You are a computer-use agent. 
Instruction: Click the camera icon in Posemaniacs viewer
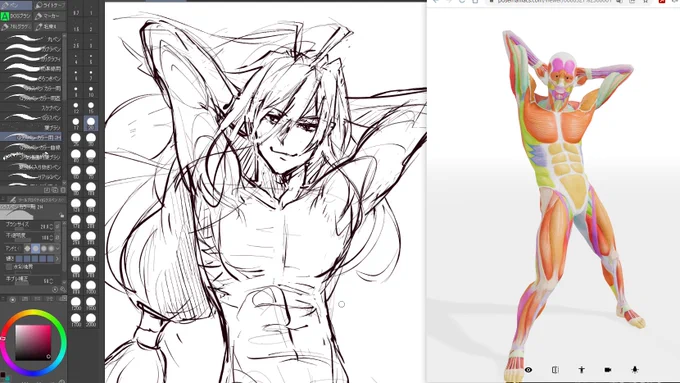(608, 370)
